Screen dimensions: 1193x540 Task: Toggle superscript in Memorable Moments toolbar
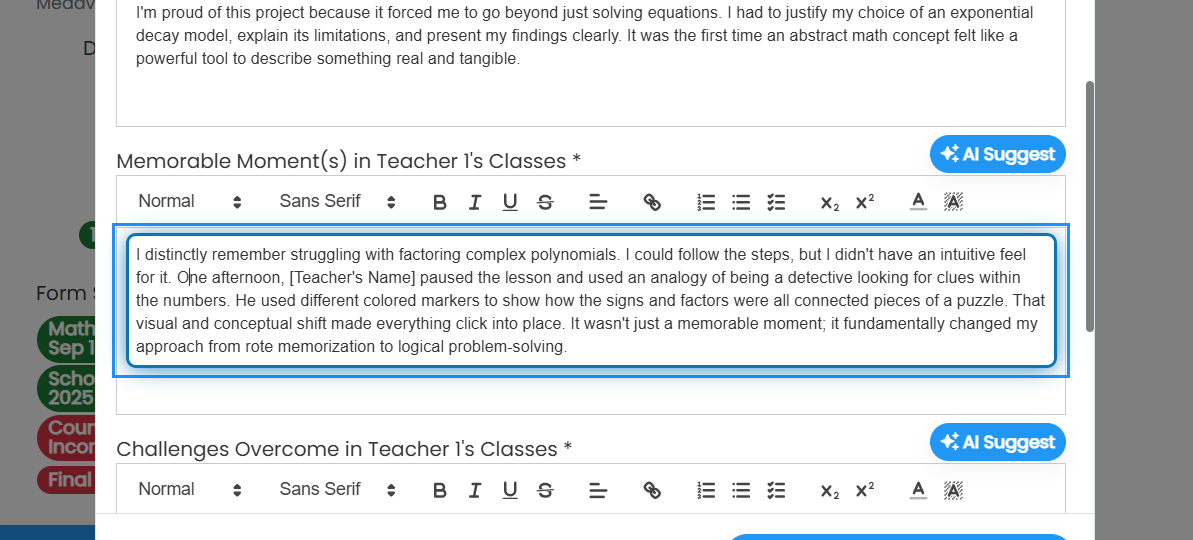tap(865, 202)
